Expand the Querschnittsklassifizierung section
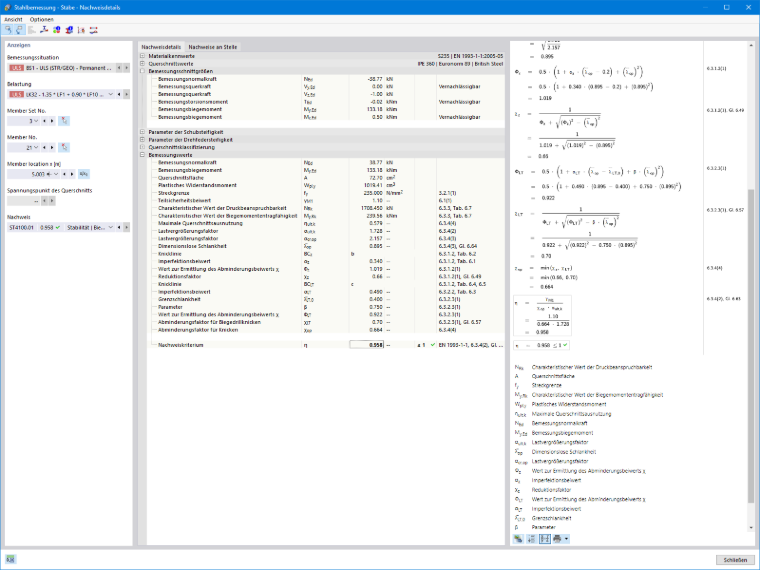The width and height of the screenshot is (760, 570). click(x=142, y=147)
